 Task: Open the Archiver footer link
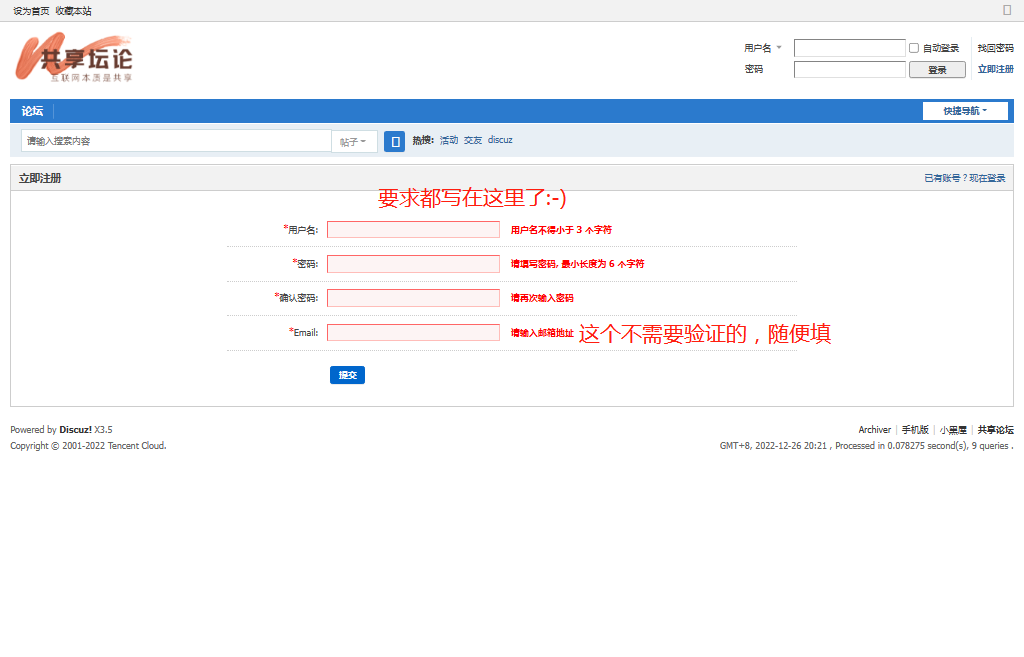click(x=874, y=430)
